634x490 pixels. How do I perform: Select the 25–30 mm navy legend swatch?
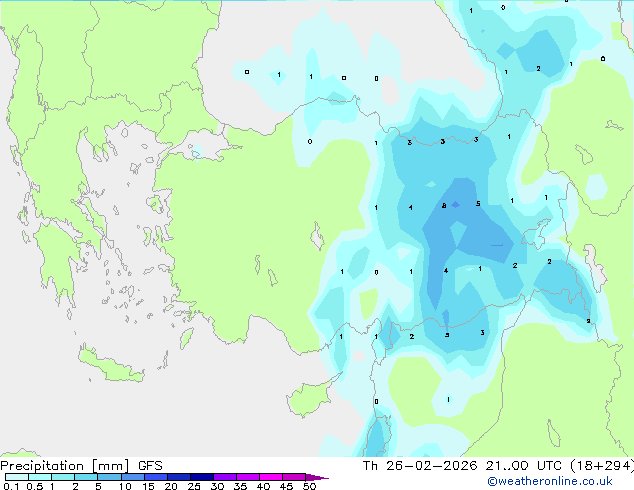(x=201, y=477)
